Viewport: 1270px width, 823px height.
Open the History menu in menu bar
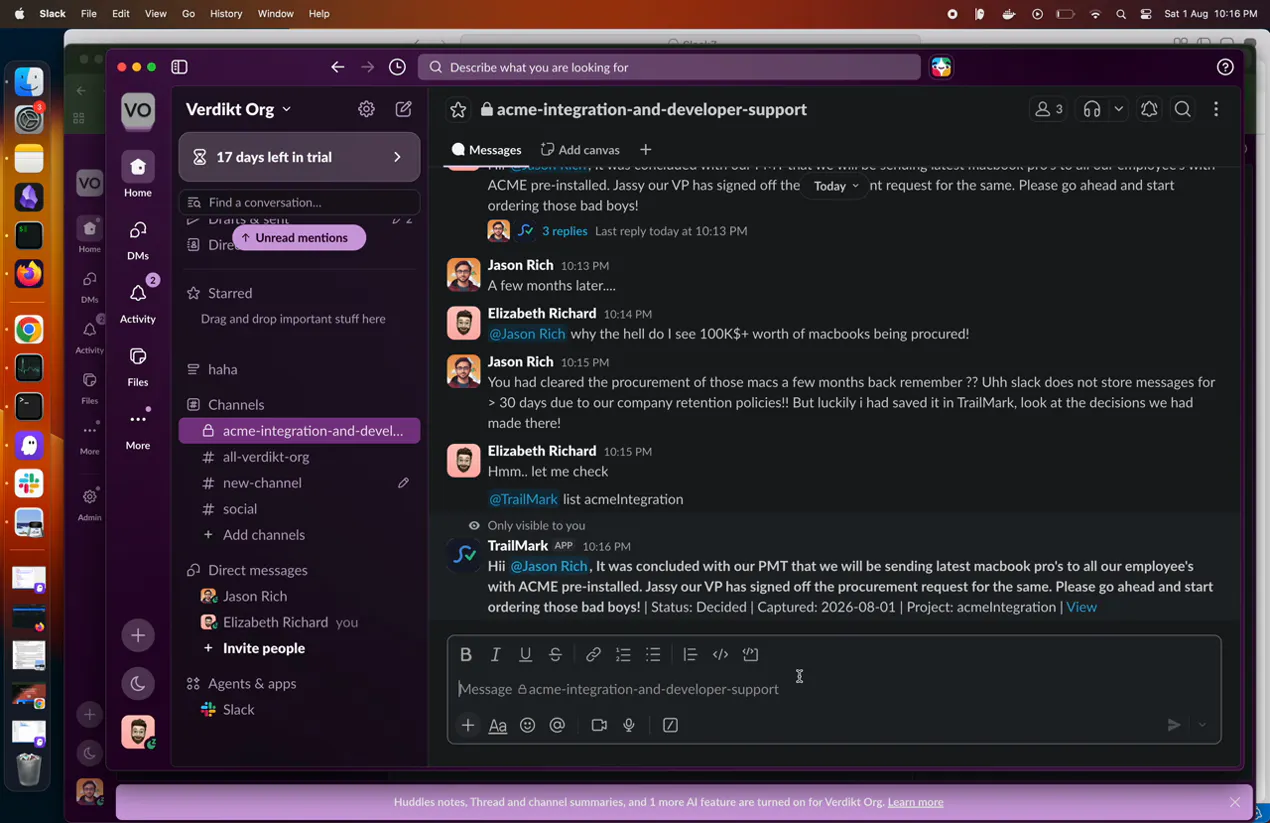pyautogui.click(x=226, y=14)
